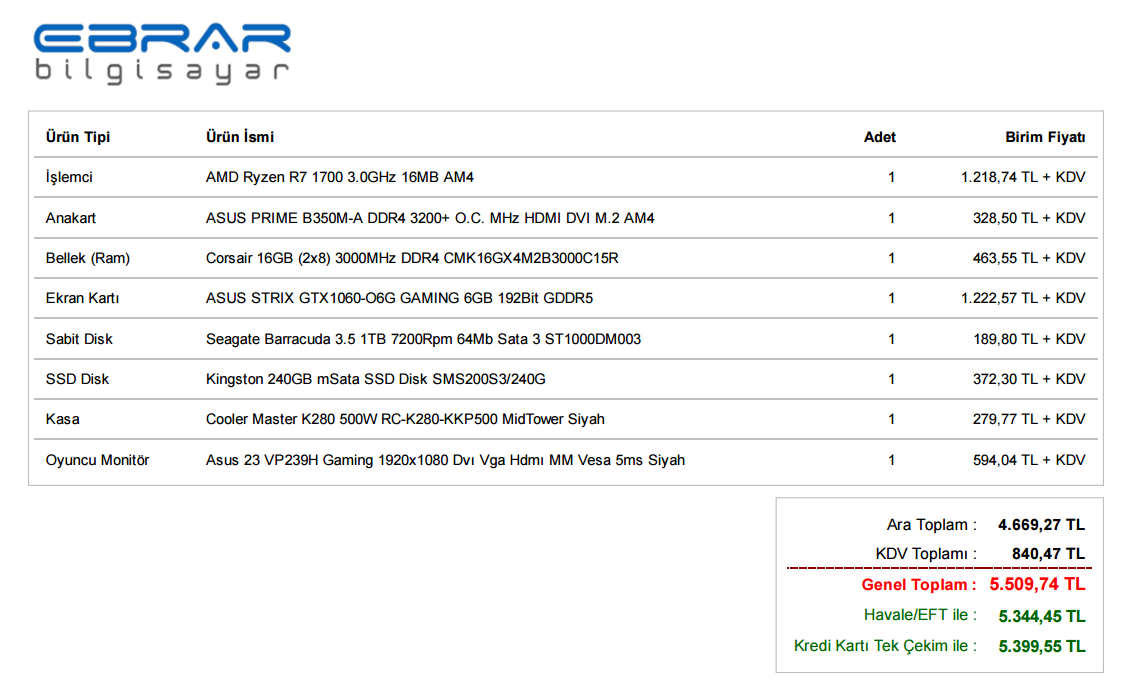
Task: Click the VAT total '840,47 TL'
Action: tap(1048, 554)
